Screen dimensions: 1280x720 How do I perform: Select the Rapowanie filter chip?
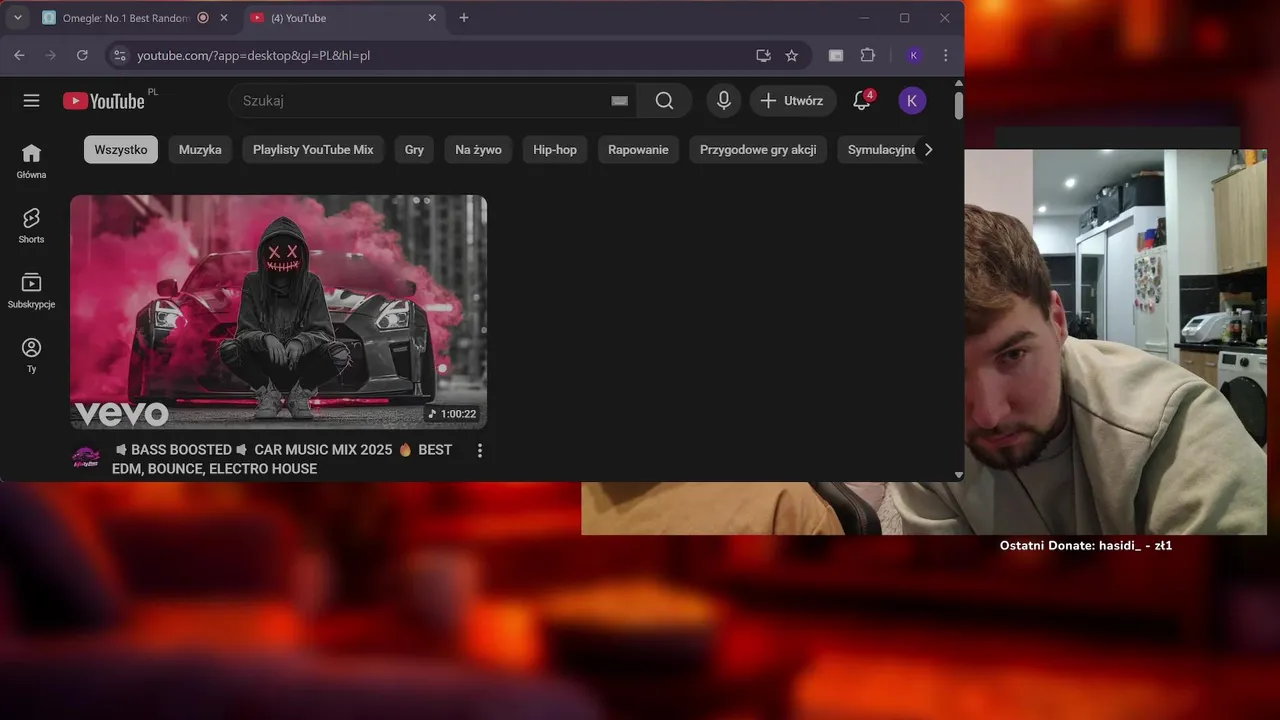tap(638, 150)
